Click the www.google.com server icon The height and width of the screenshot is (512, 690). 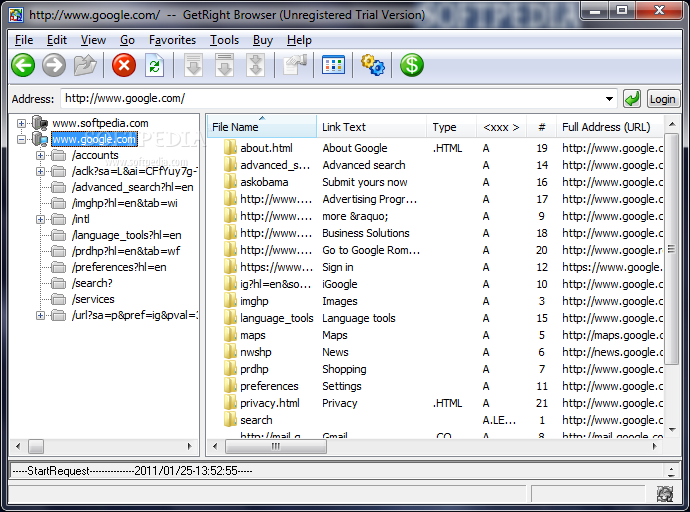[x=40, y=139]
